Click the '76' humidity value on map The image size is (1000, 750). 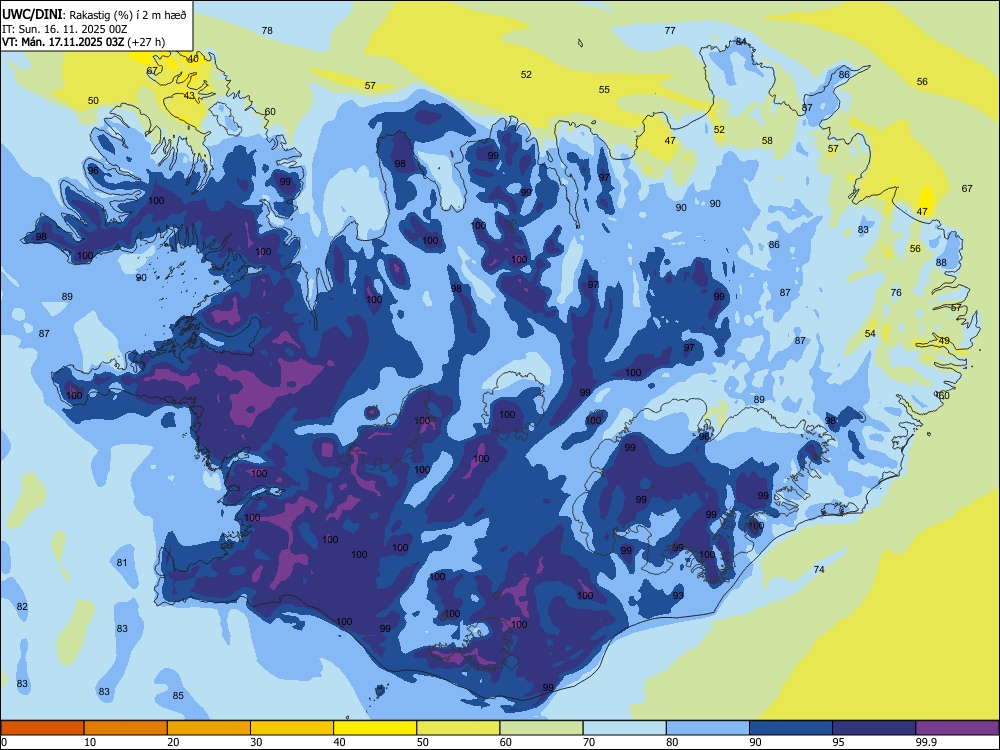coord(896,293)
